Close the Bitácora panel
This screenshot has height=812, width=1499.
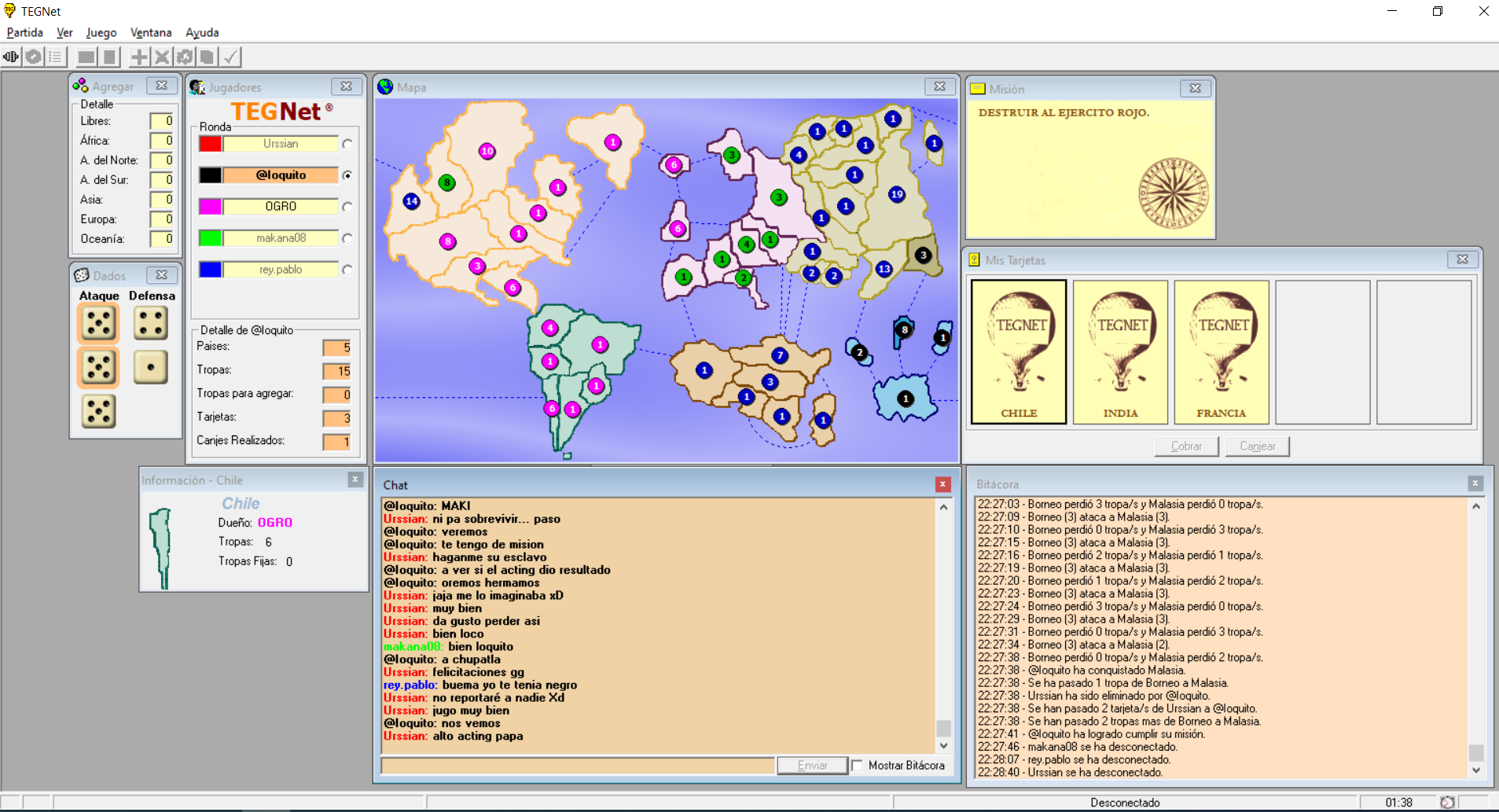(x=1475, y=483)
